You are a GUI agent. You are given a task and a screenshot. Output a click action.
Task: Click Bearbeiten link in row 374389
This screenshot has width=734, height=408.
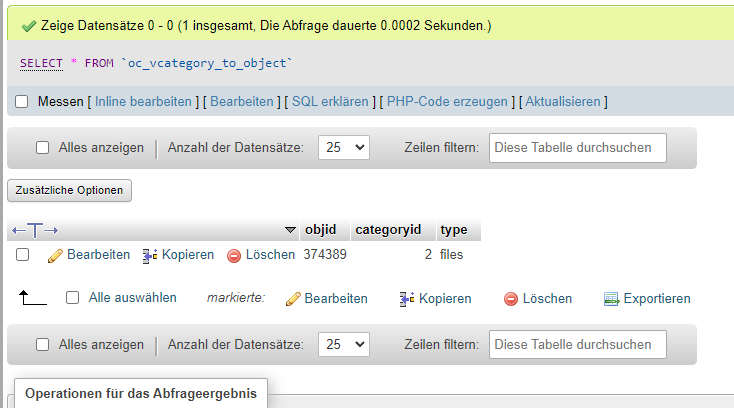tap(98, 255)
